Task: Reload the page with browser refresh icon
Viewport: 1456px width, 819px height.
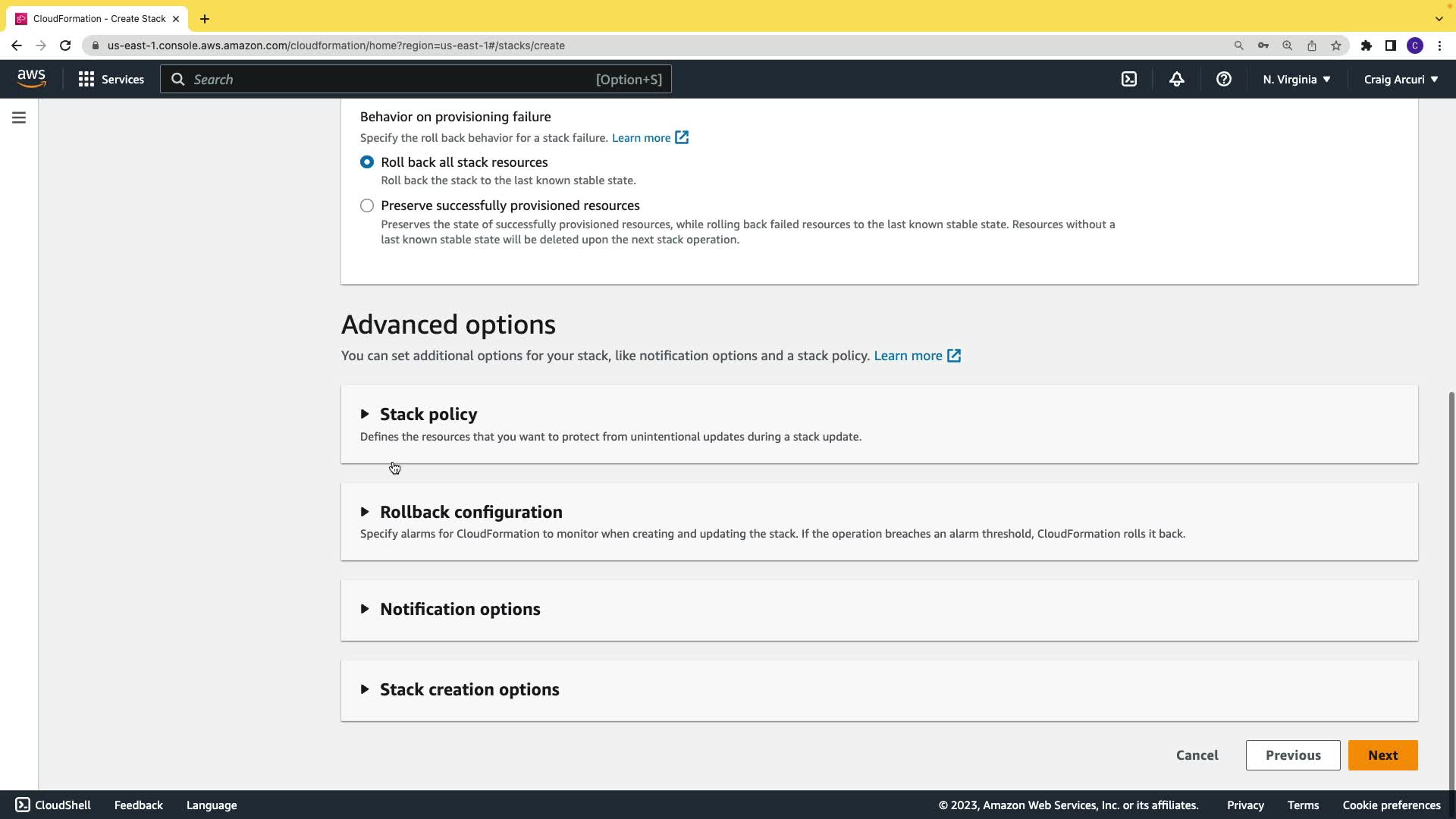Action: click(65, 45)
